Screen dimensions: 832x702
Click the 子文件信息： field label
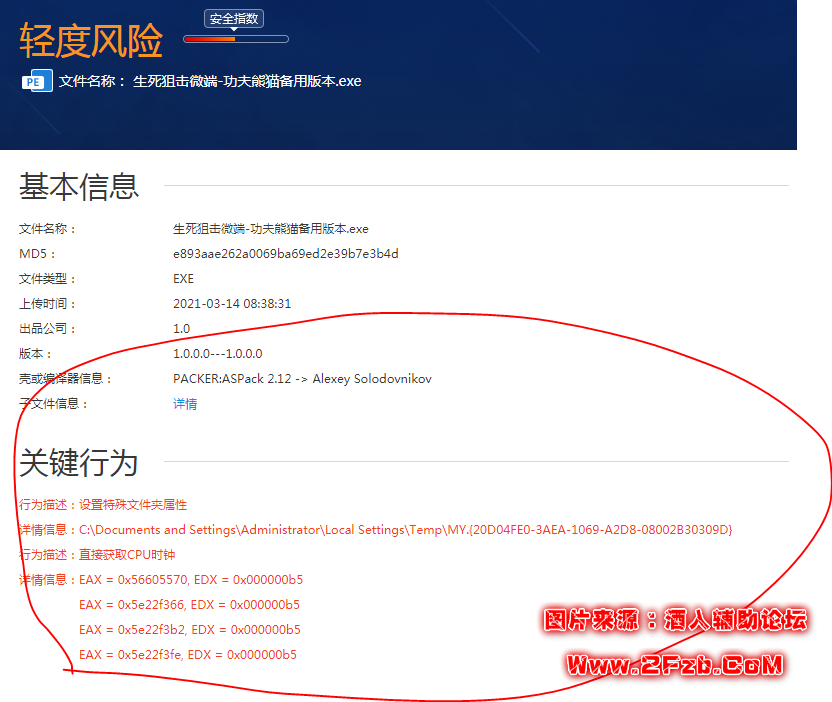pyautogui.click(x=54, y=404)
